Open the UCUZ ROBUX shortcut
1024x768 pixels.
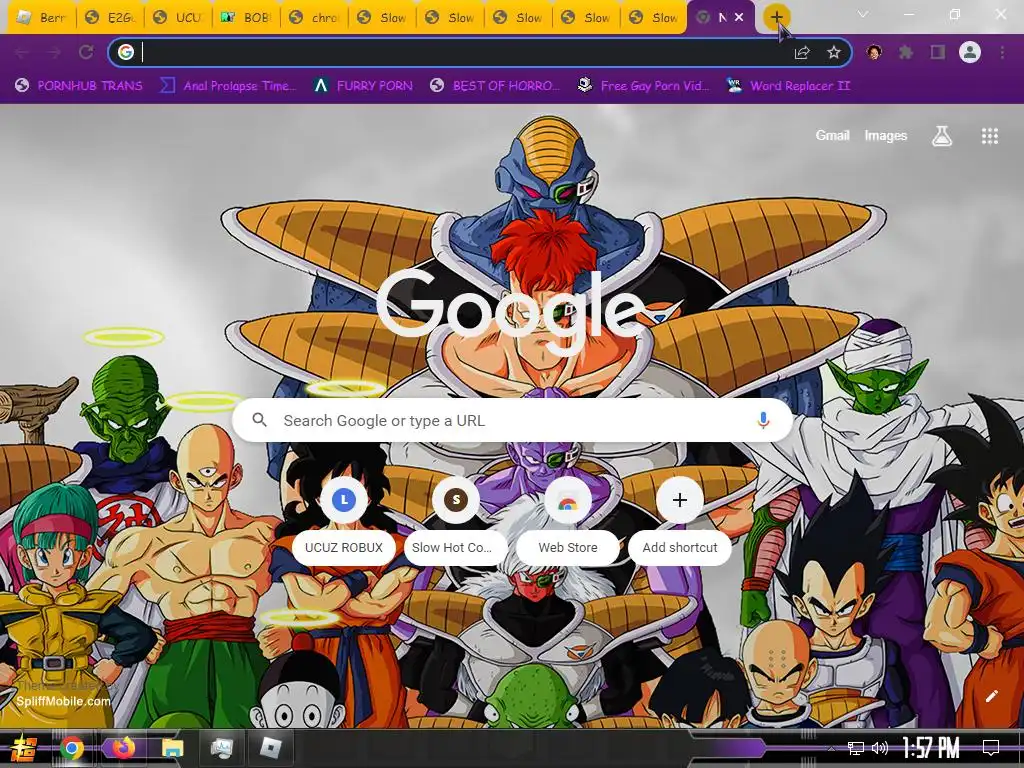pyautogui.click(x=344, y=520)
